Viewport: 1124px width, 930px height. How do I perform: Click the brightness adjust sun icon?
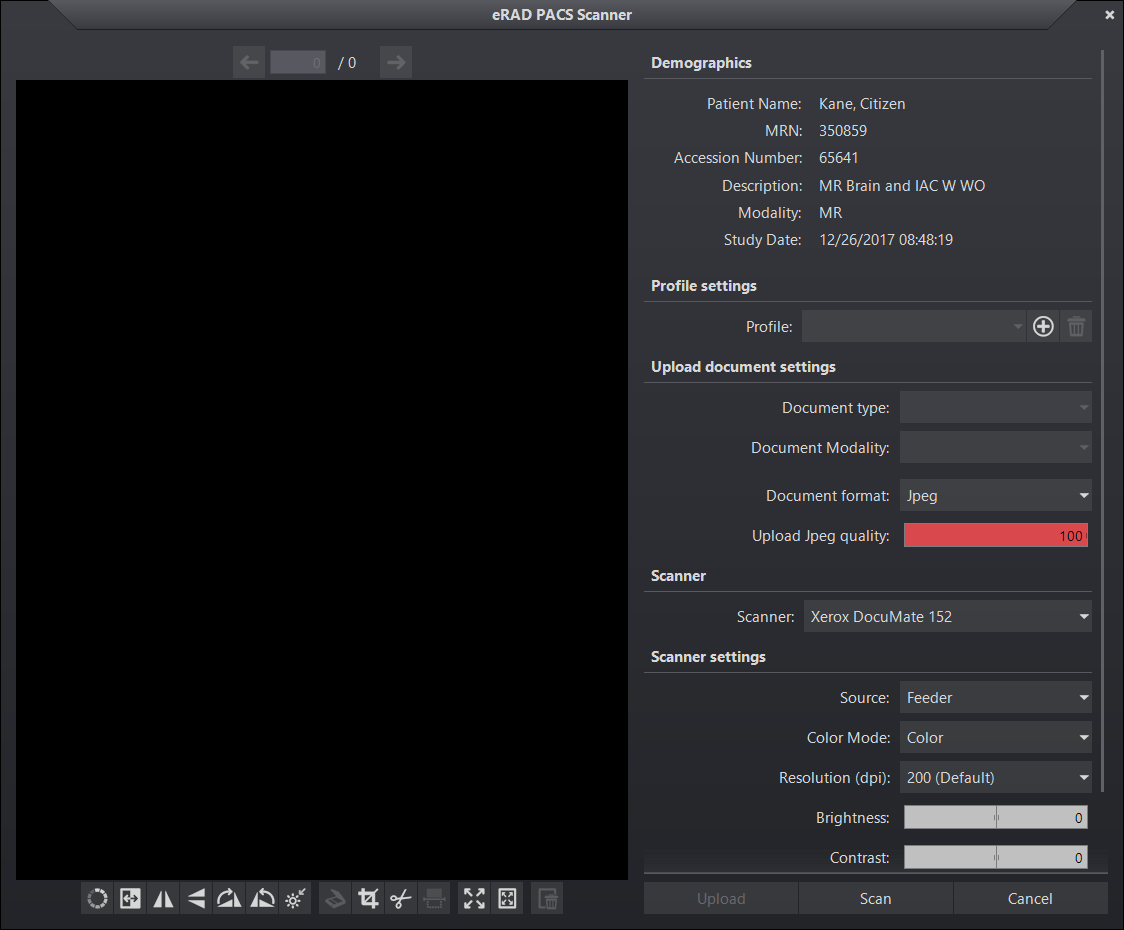pyautogui.click(x=295, y=899)
